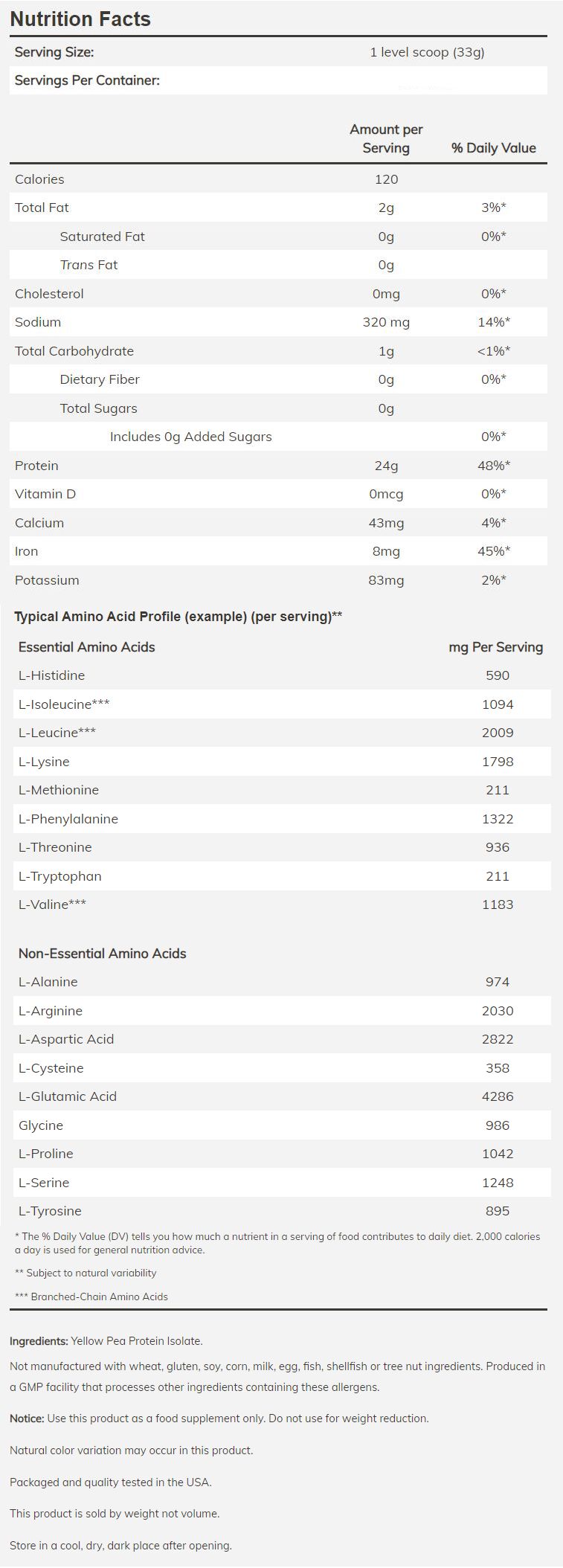The image size is (563, 1568).
Task: Click the Branched-Chain Amino Acids footnote
Action: [91, 1297]
